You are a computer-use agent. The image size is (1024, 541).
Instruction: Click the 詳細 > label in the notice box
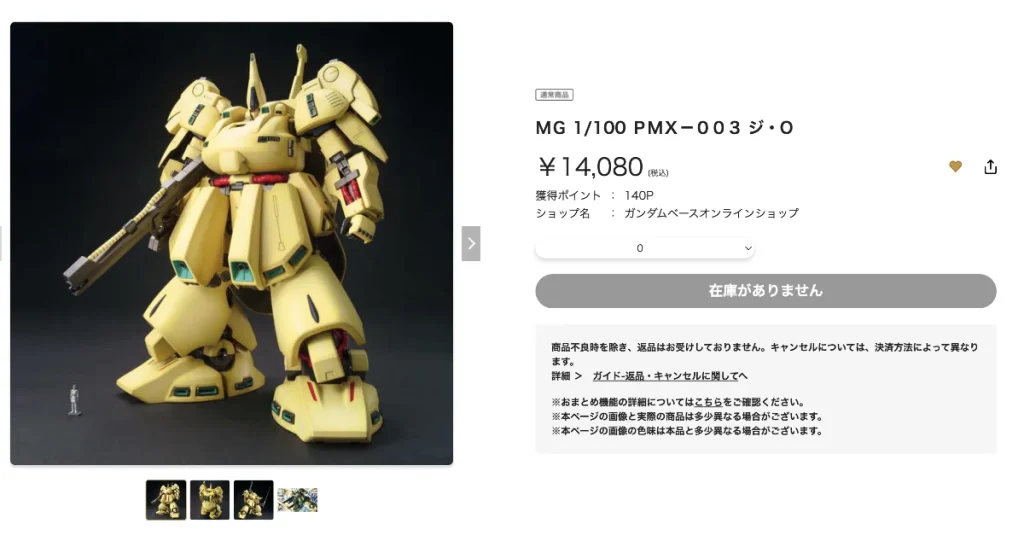click(x=566, y=376)
